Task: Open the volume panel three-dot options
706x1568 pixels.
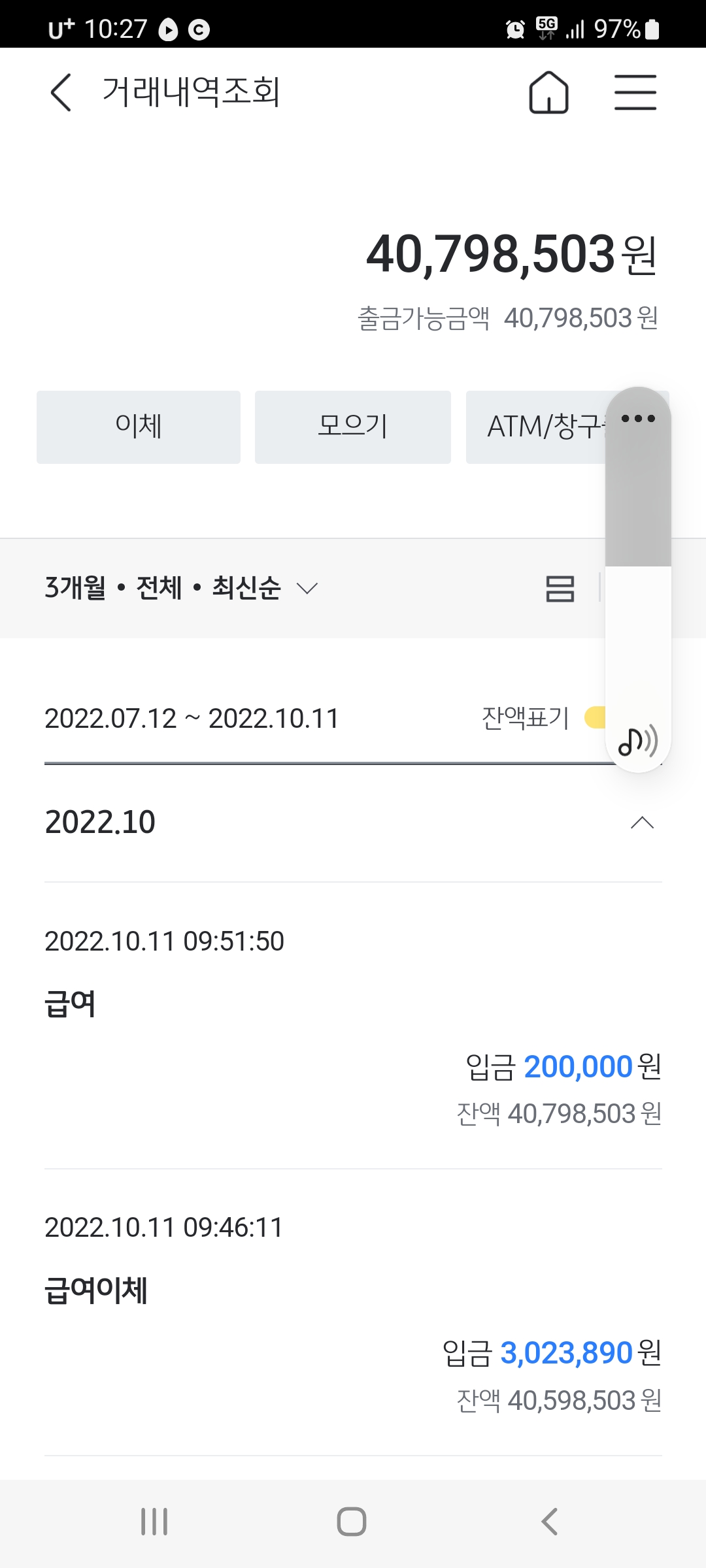Action: point(638,418)
